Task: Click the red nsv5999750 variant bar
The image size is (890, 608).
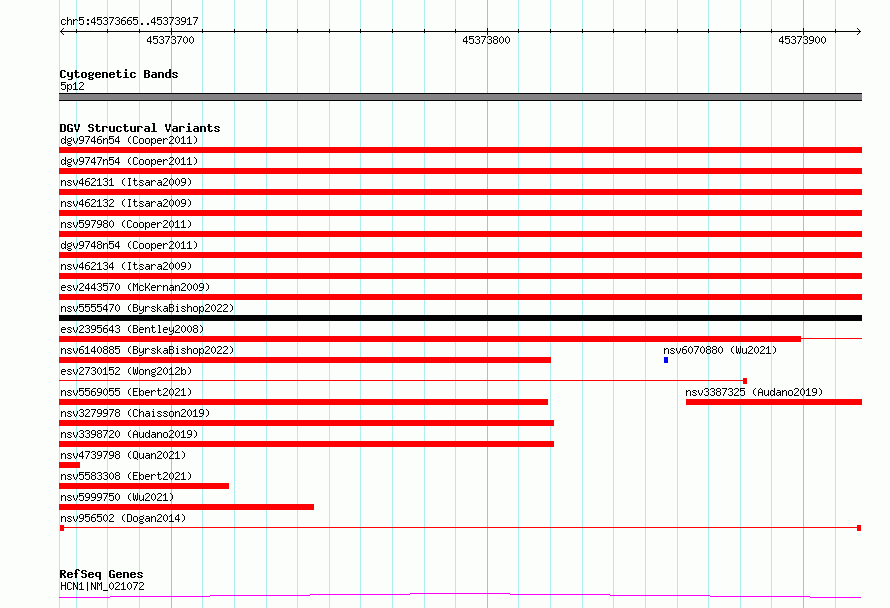Action: (187, 507)
